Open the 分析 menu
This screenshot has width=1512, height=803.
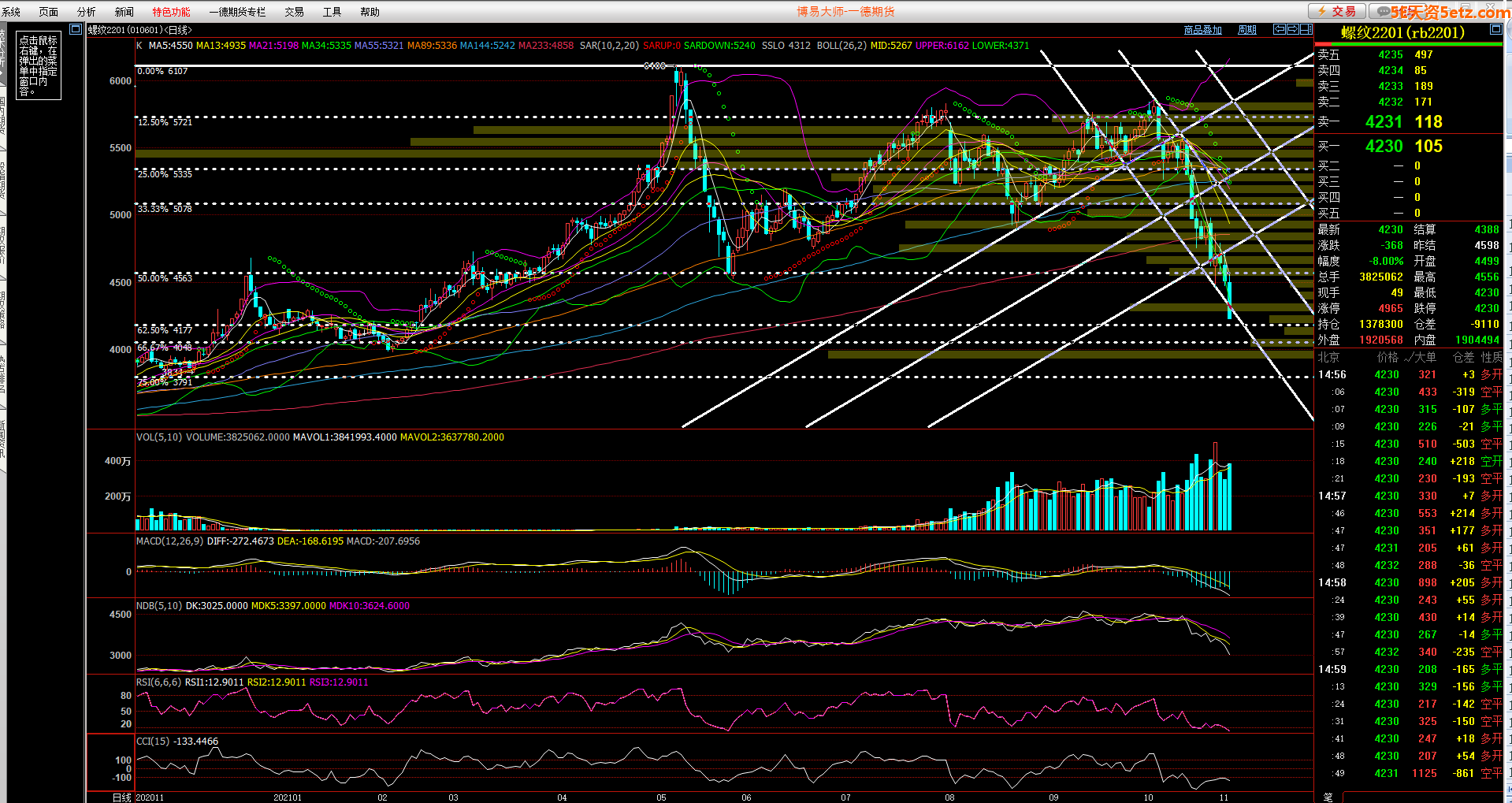(x=86, y=12)
